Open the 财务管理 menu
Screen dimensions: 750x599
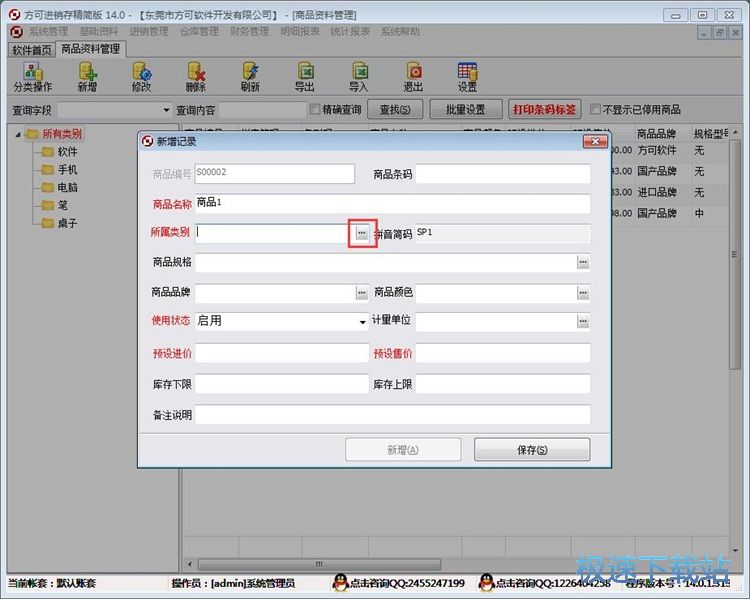250,32
